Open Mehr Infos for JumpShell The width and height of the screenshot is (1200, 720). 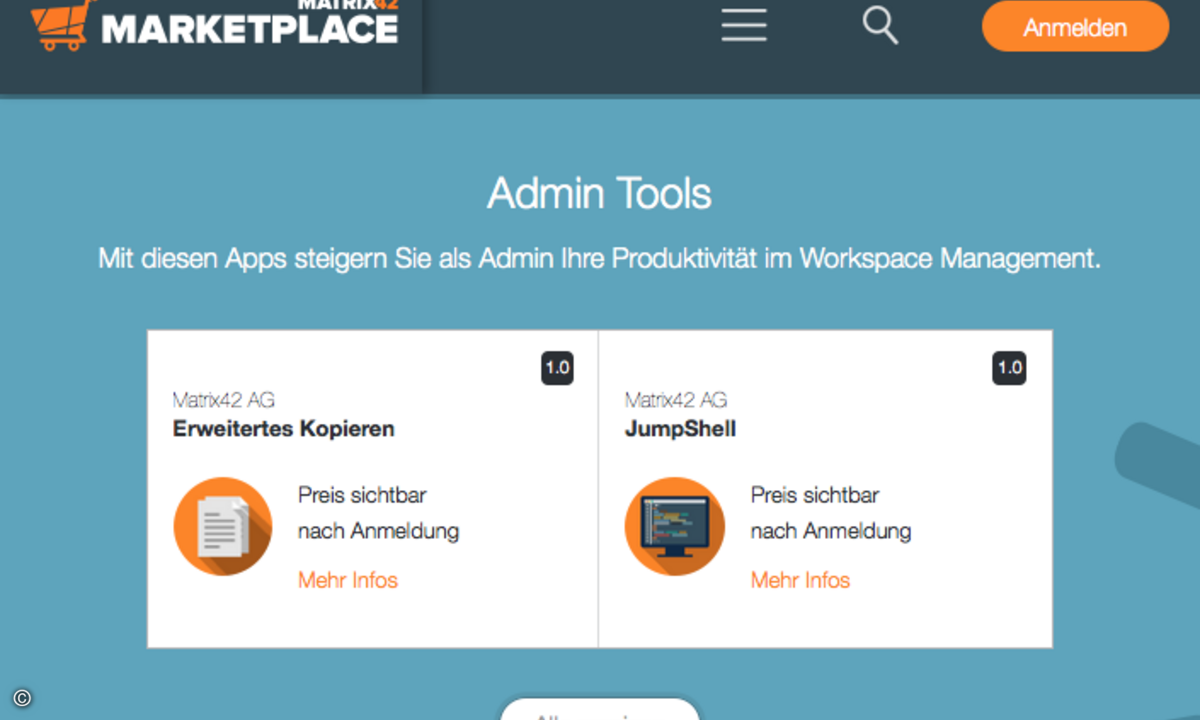pyautogui.click(x=800, y=580)
